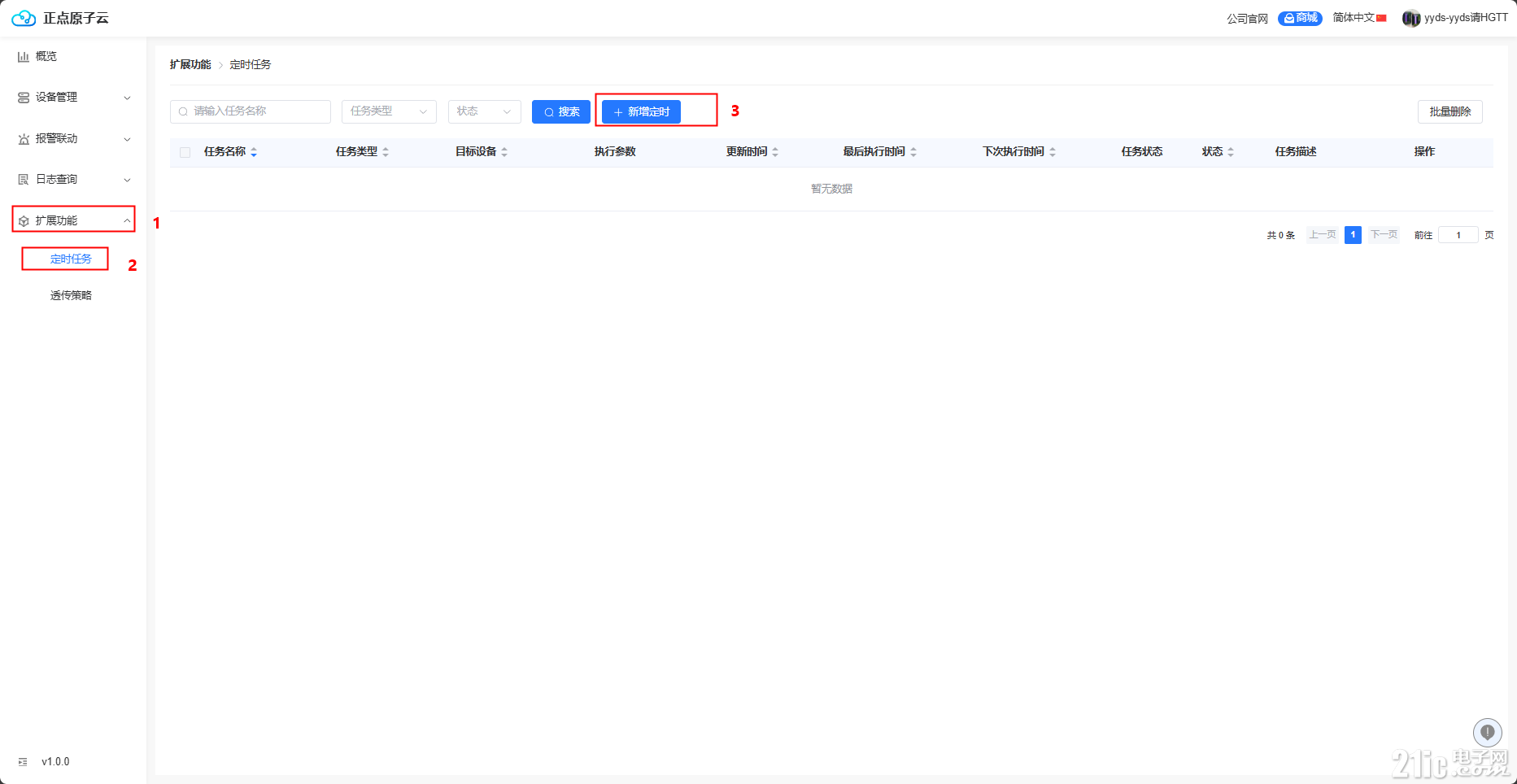
Task: Sort by 下次执行时间 column
Action: click(x=1053, y=152)
